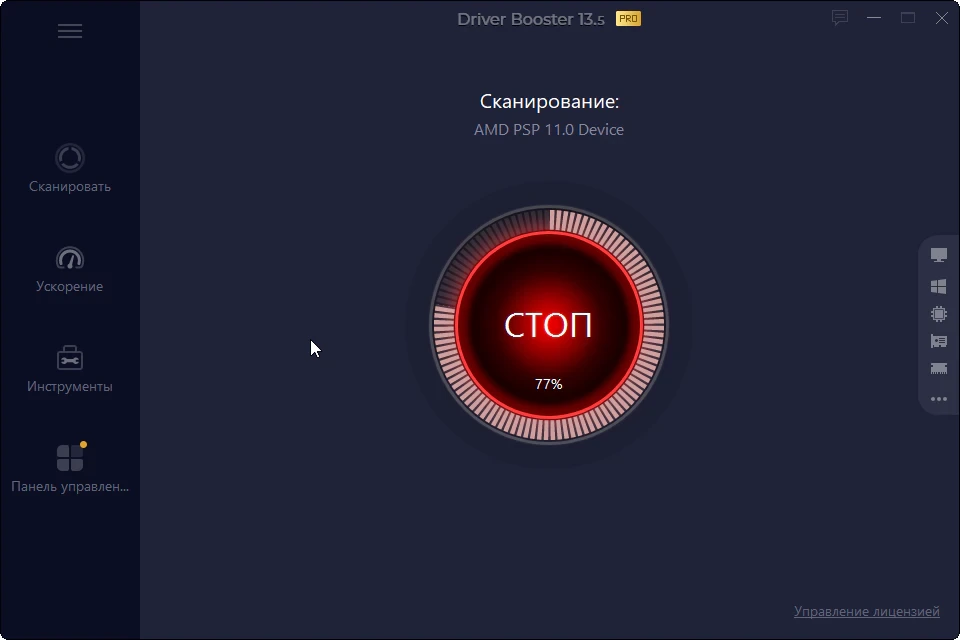
Task: Maximize the Driver Booster window
Action: (x=908, y=18)
